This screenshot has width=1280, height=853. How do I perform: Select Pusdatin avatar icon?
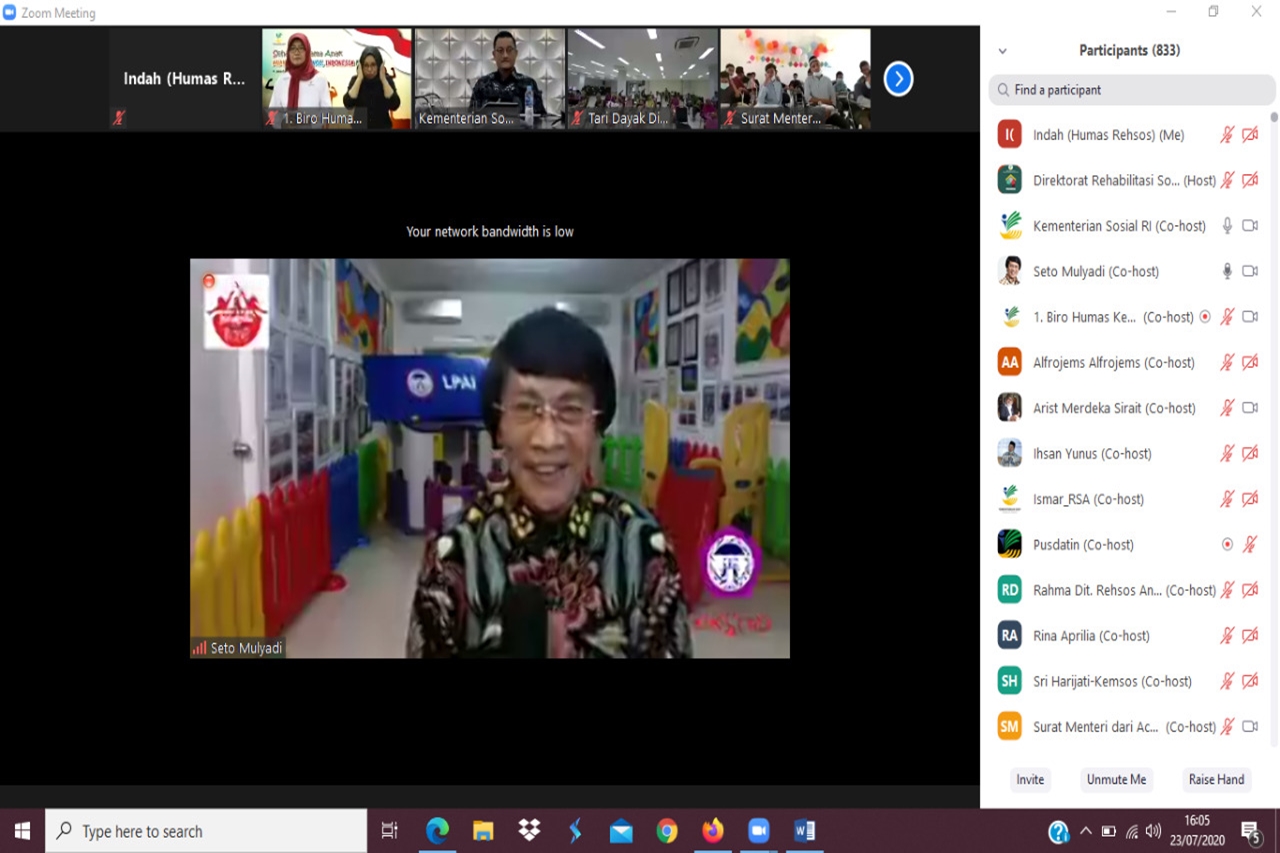tap(1010, 544)
